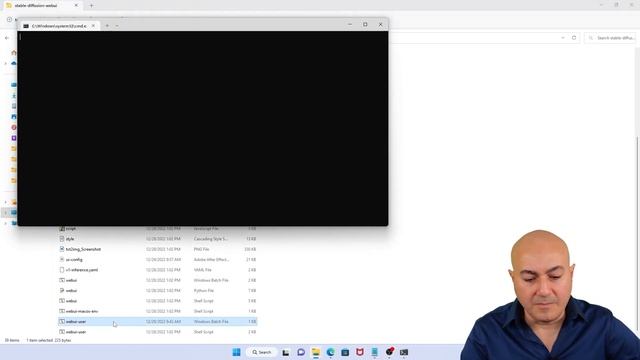Screen dimensions: 640x360
Task: Expand the highlighted sidebar tree node
Action: click(6, 213)
